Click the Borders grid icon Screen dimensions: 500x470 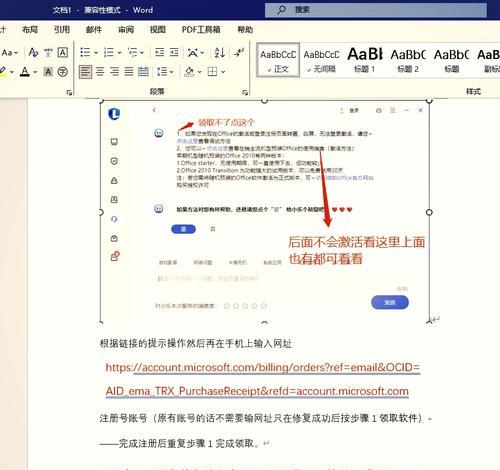[212, 72]
